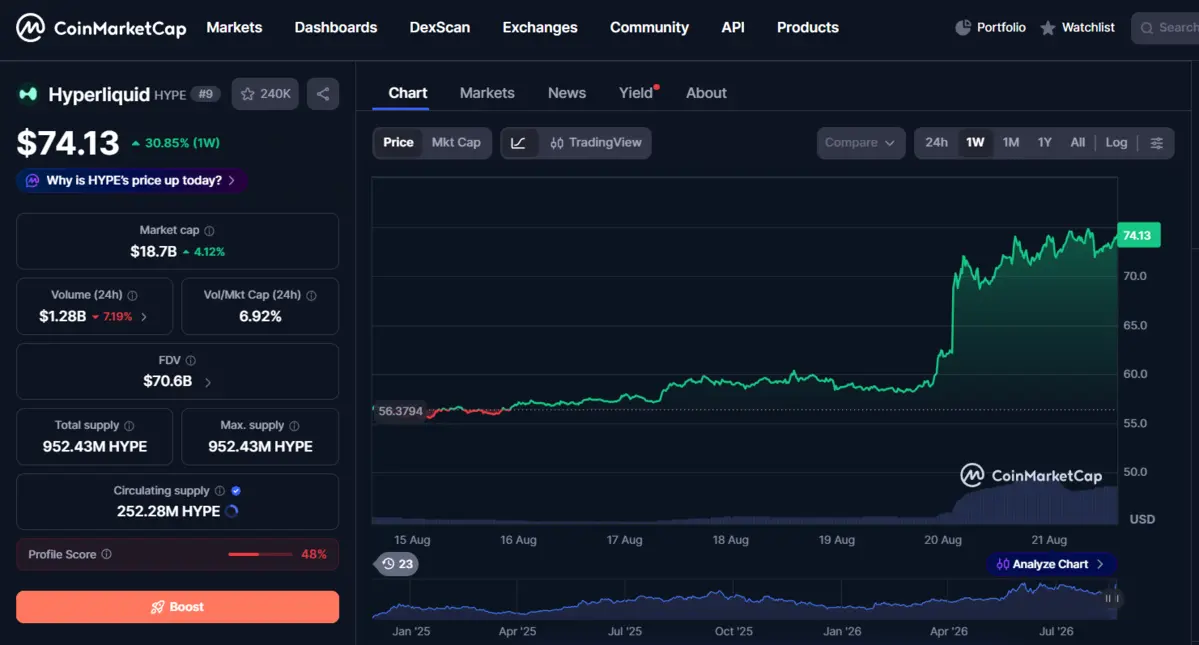Click the 56.3794 open price label

tap(400, 411)
